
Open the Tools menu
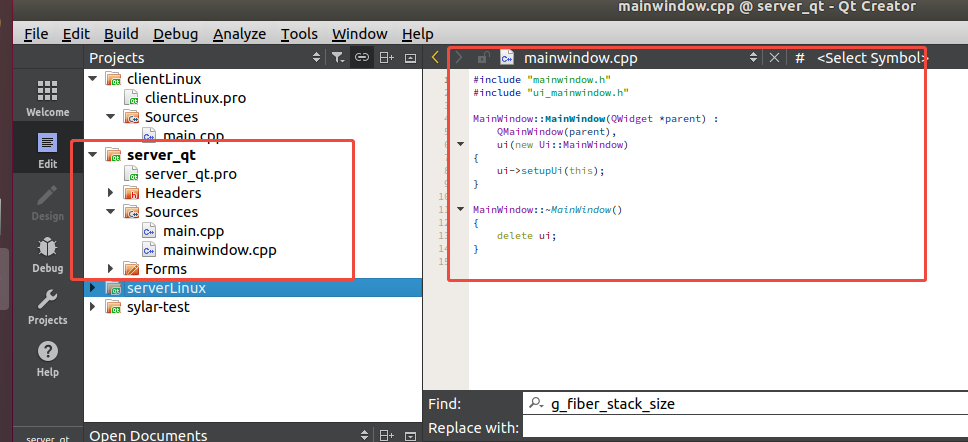pos(299,34)
